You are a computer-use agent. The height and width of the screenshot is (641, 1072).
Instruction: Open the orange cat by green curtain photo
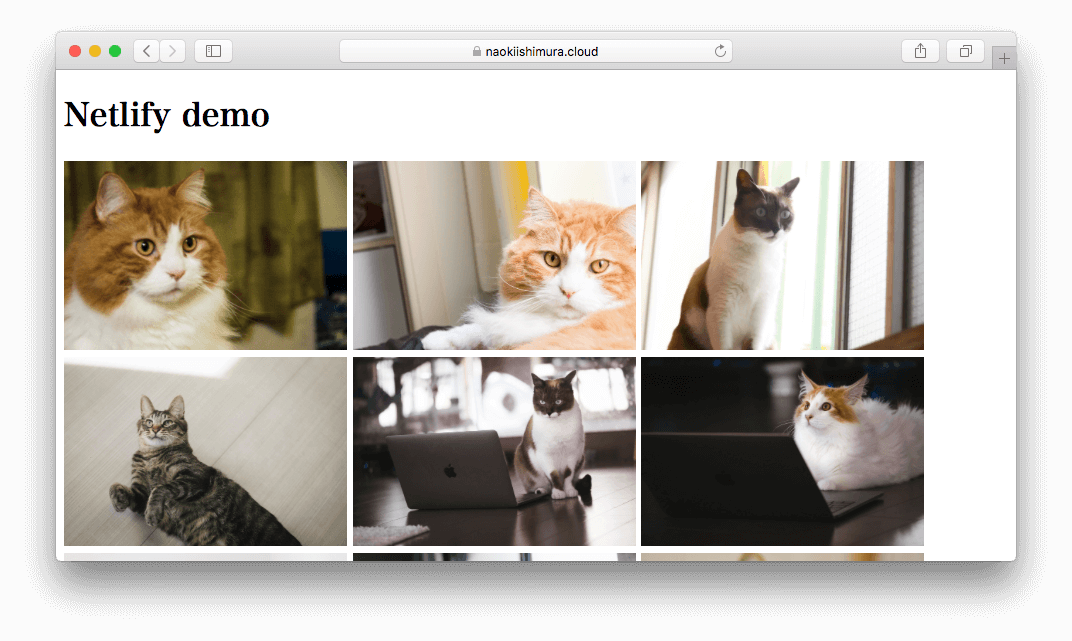pyautogui.click(x=206, y=256)
